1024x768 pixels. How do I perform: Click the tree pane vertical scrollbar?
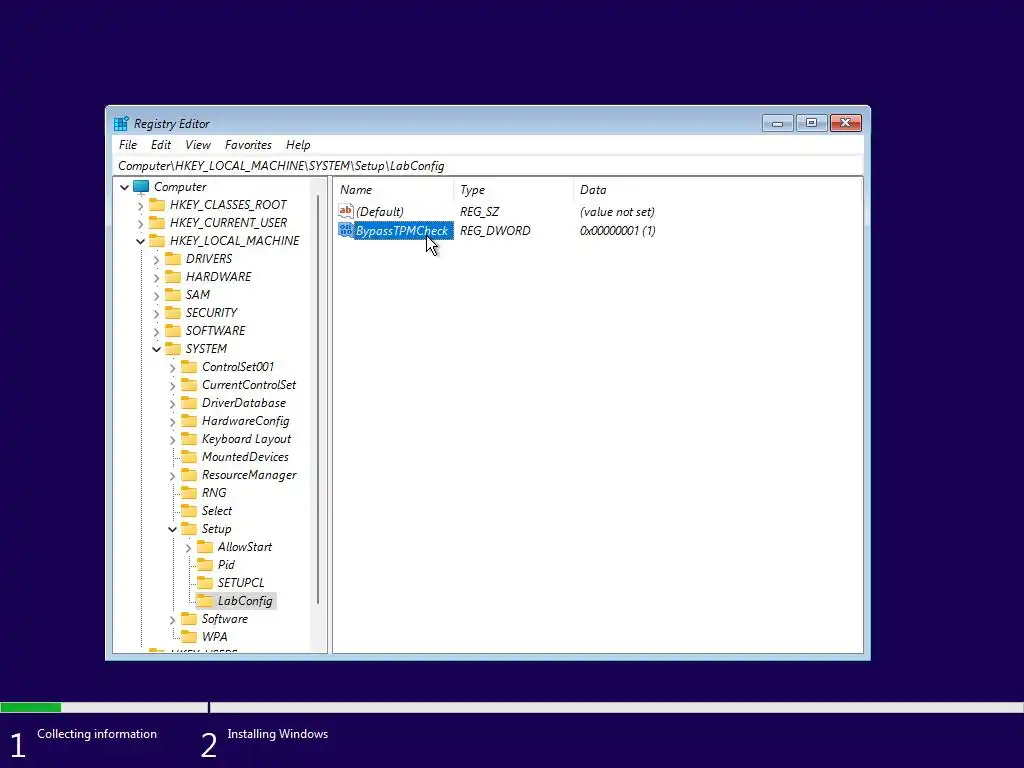coord(319,400)
